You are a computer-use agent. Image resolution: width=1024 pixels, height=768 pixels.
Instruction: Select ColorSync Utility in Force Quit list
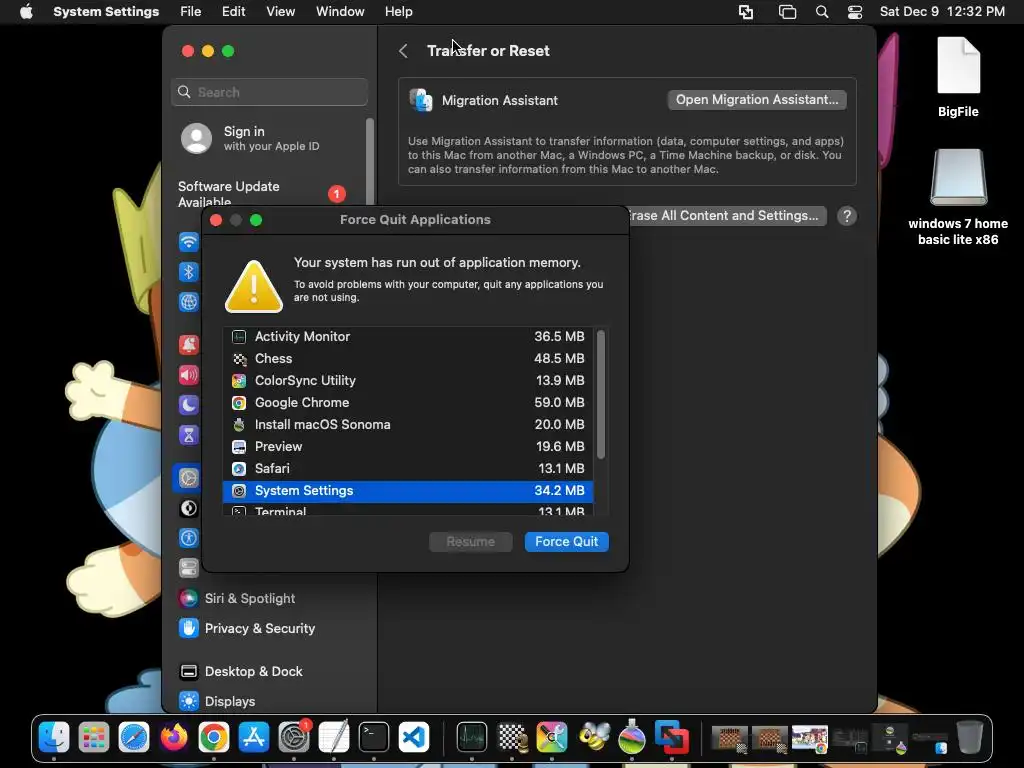(x=408, y=381)
